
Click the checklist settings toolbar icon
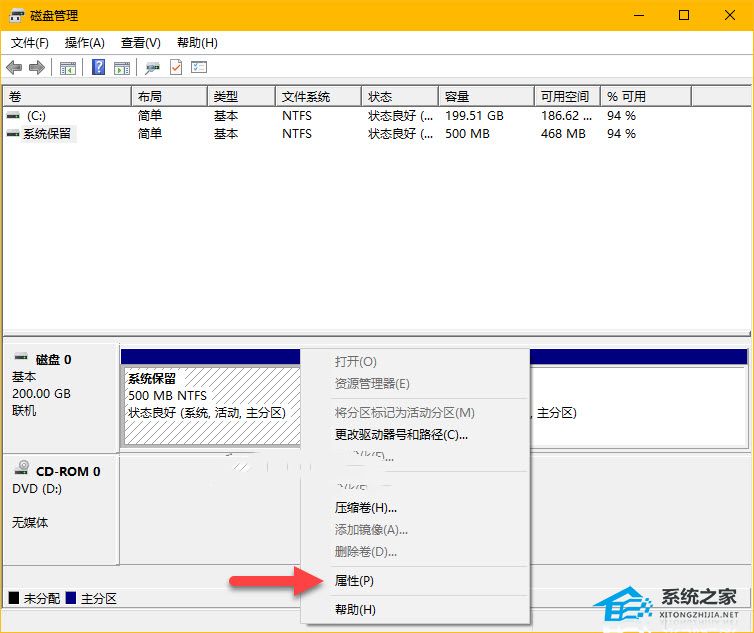click(x=199, y=68)
